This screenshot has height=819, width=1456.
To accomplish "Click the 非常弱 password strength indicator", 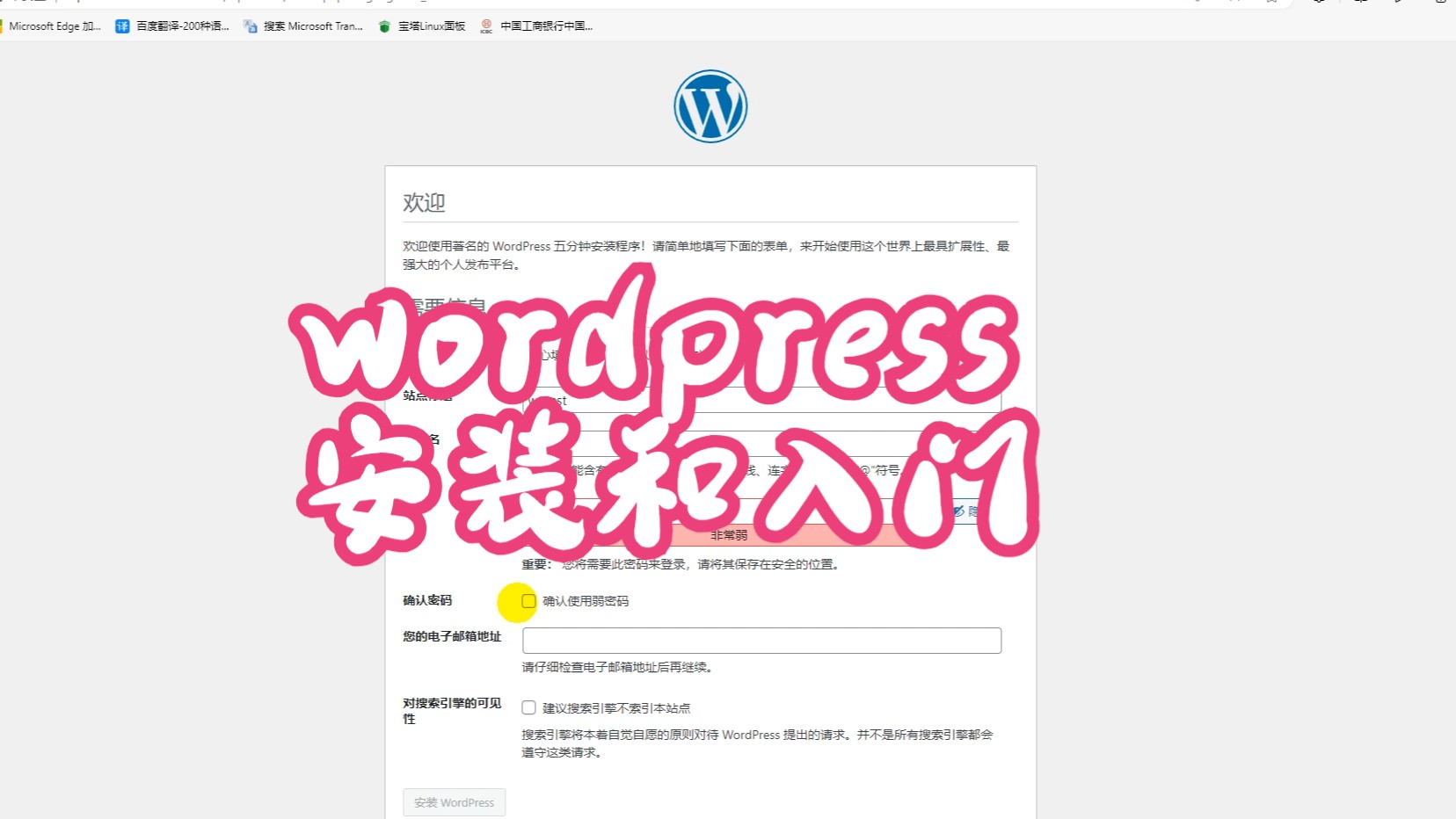I will 729,535.
